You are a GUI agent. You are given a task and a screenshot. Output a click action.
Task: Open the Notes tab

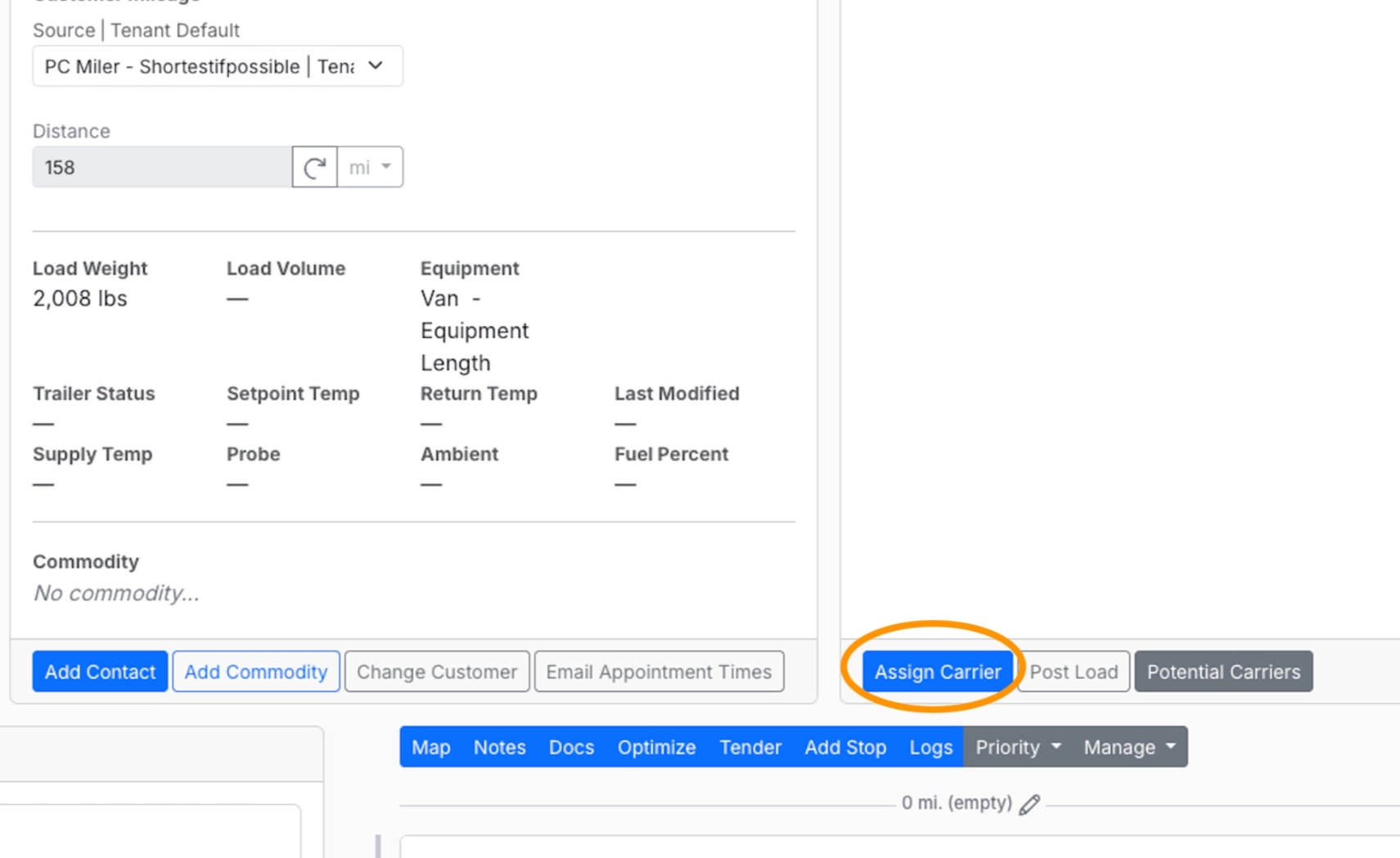[499, 747]
